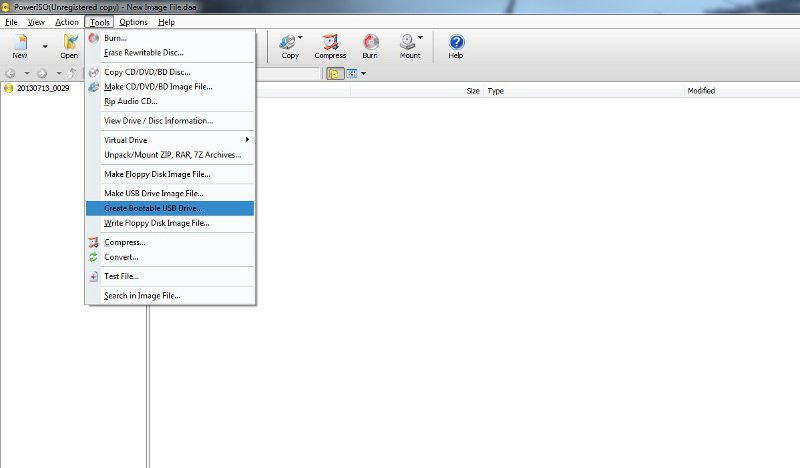The image size is (800, 468).
Task: Click the Back navigation arrow
Action: (11, 73)
